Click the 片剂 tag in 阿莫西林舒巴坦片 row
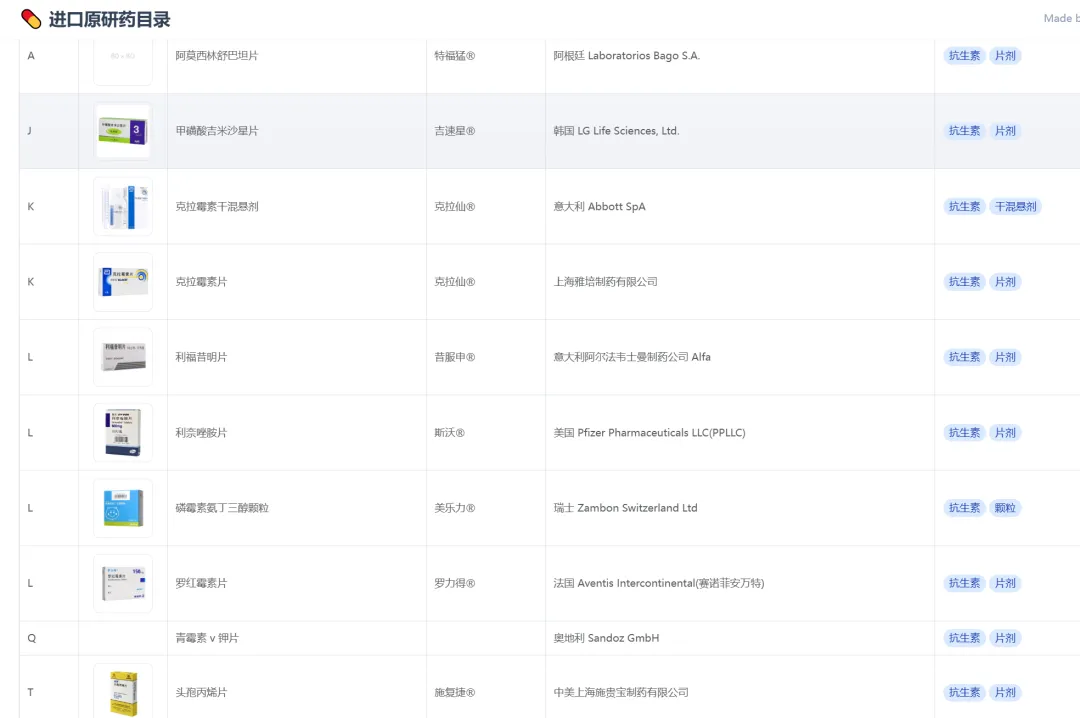The image size is (1080, 718). 1005,56
